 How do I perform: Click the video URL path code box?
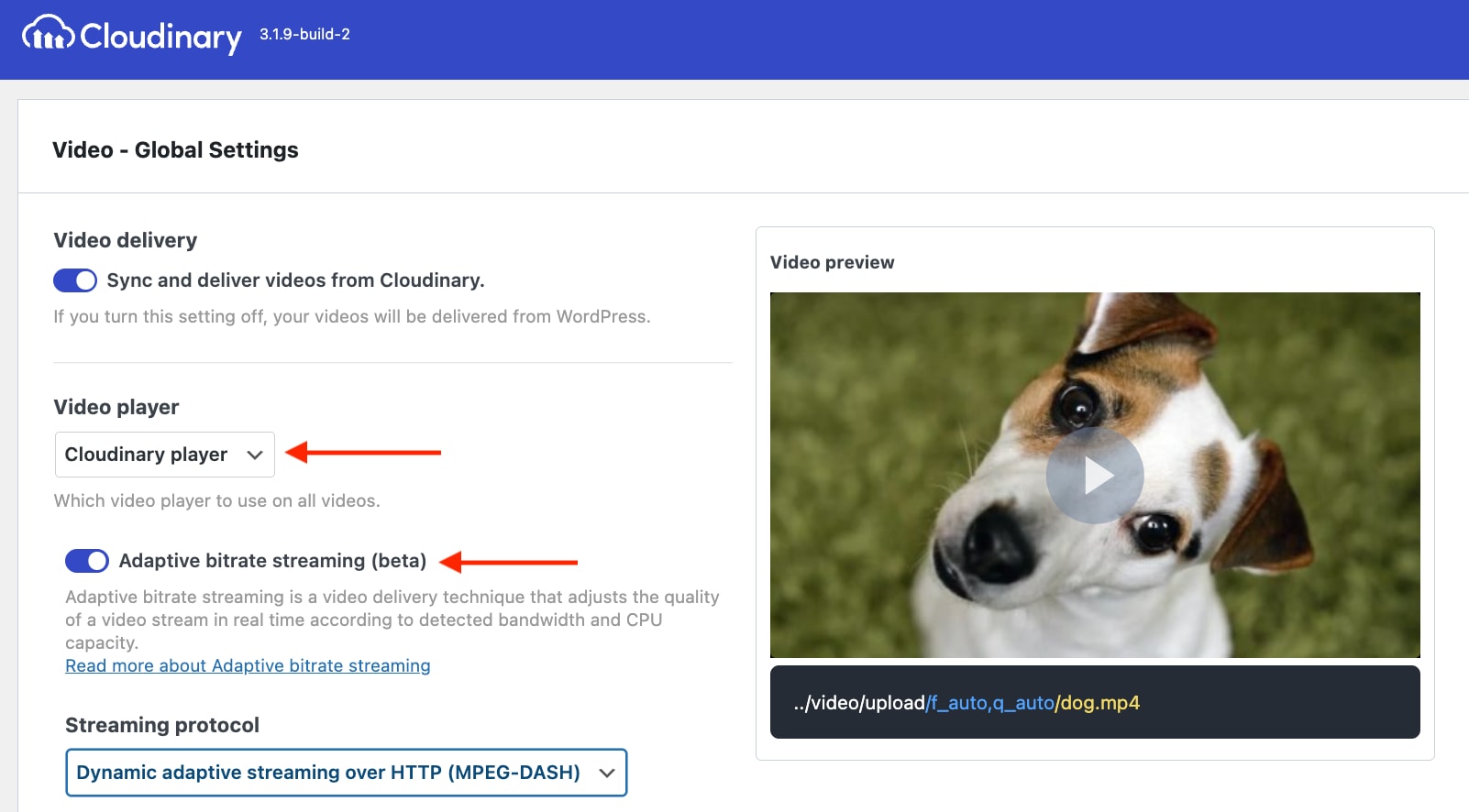pyautogui.click(x=1095, y=702)
